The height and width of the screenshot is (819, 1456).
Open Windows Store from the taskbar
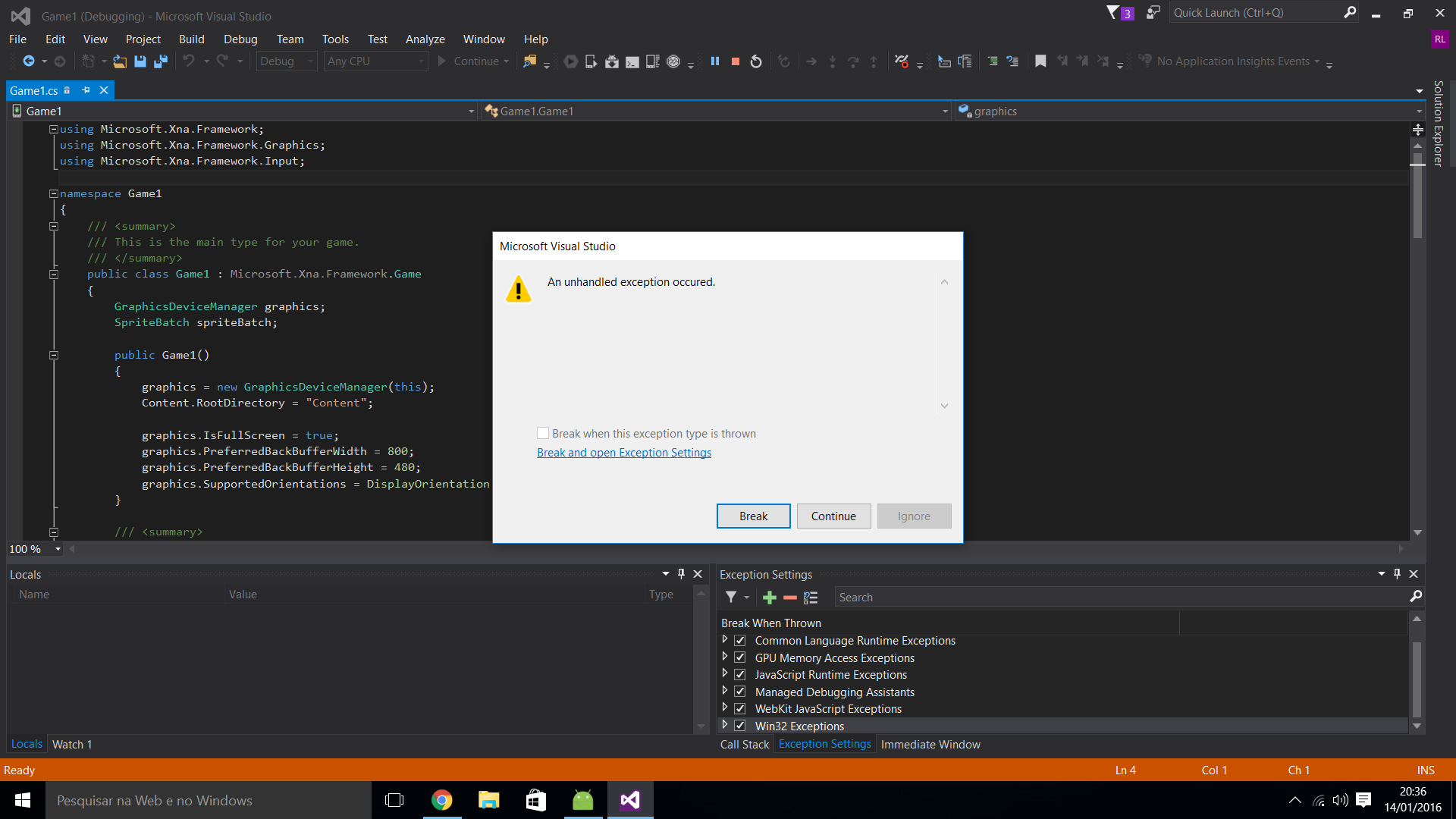pyautogui.click(x=536, y=800)
